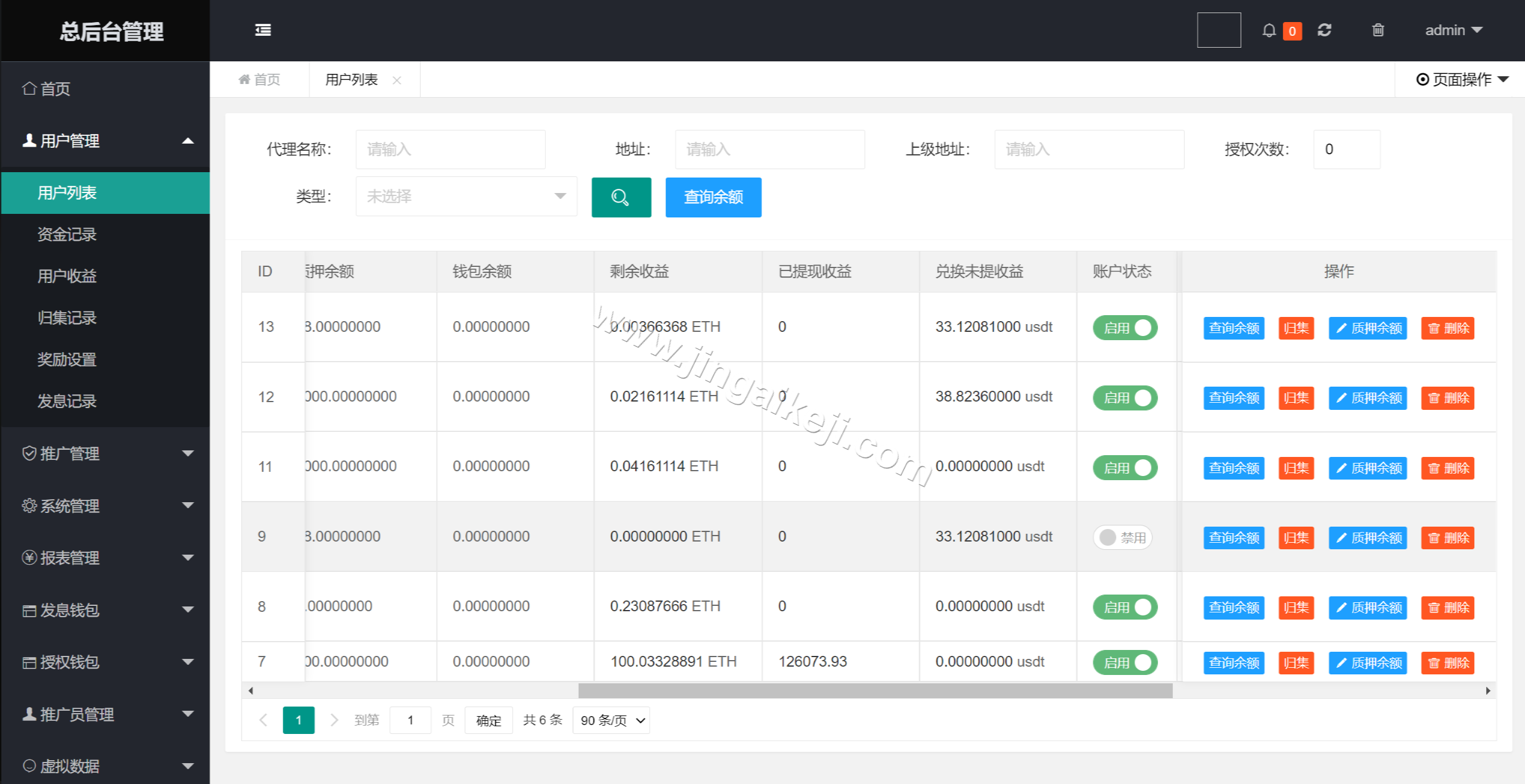This screenshot has width=1525, height=784.
Task: Expand the 系统管理 sidebar section
Action: tap(69, 506)
